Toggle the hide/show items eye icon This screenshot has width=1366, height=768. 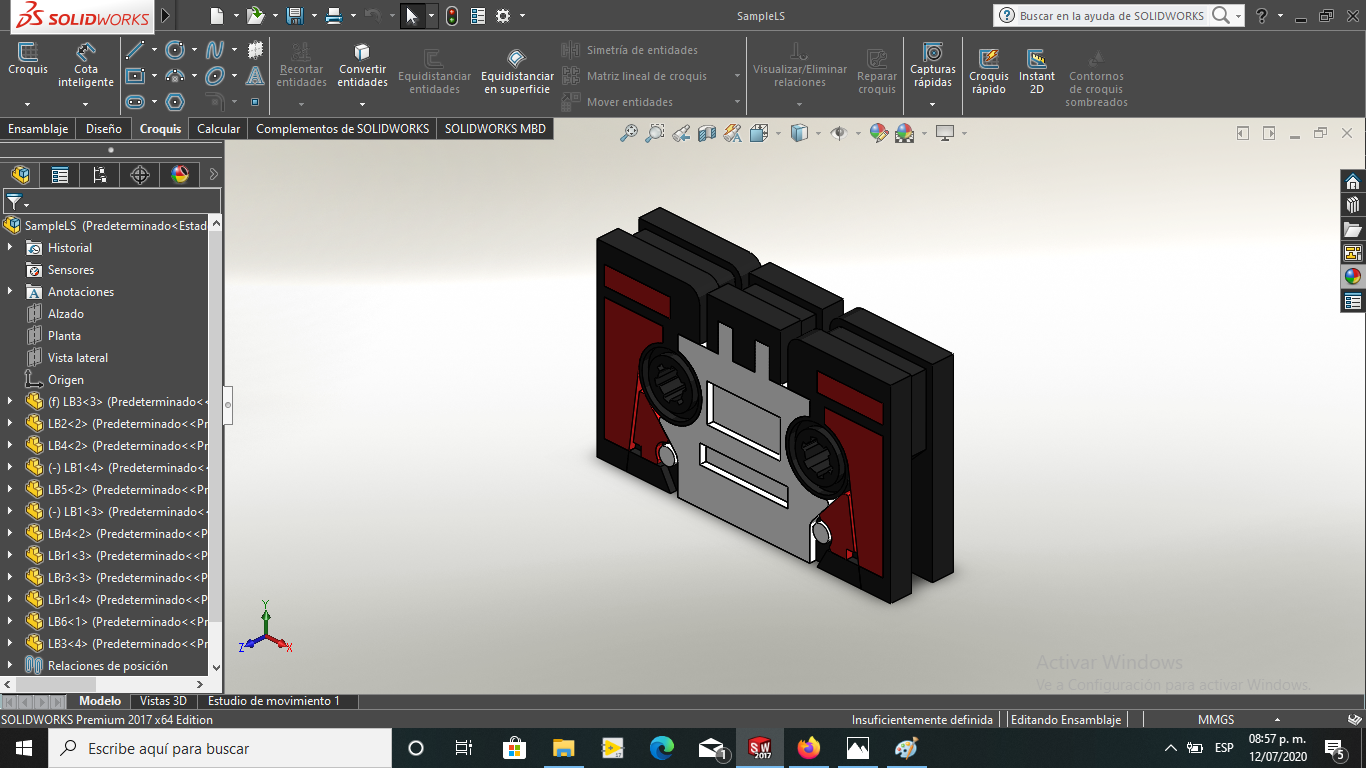coord(838,133)
